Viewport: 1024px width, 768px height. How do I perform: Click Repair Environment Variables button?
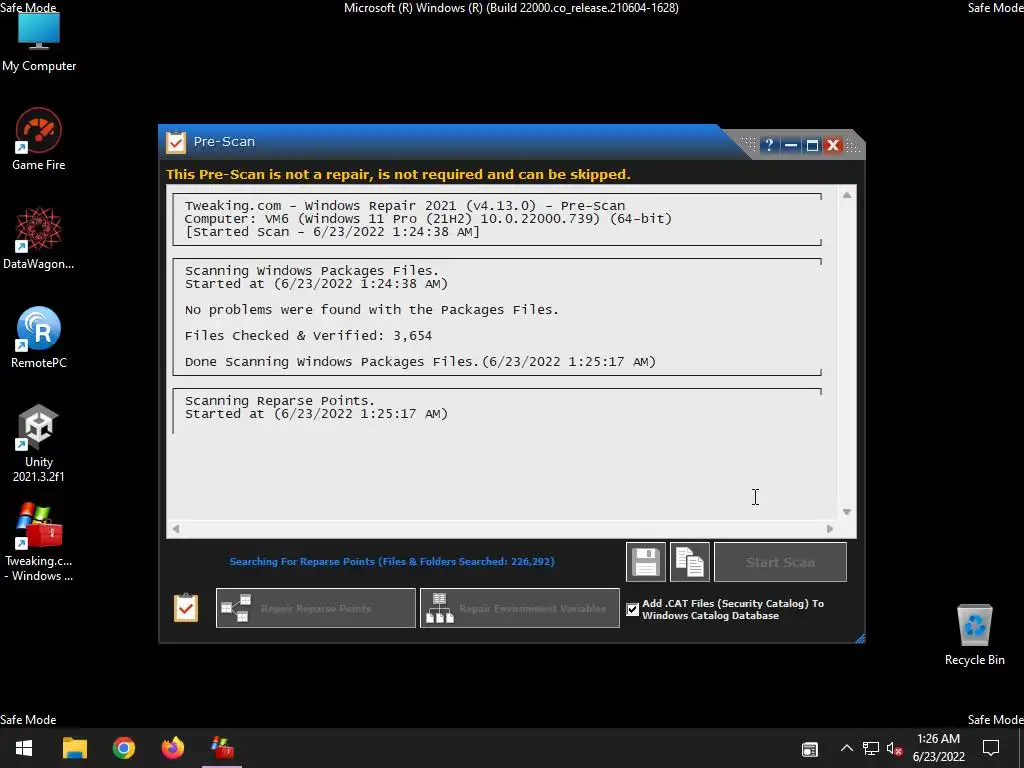[x=520, y=608]
